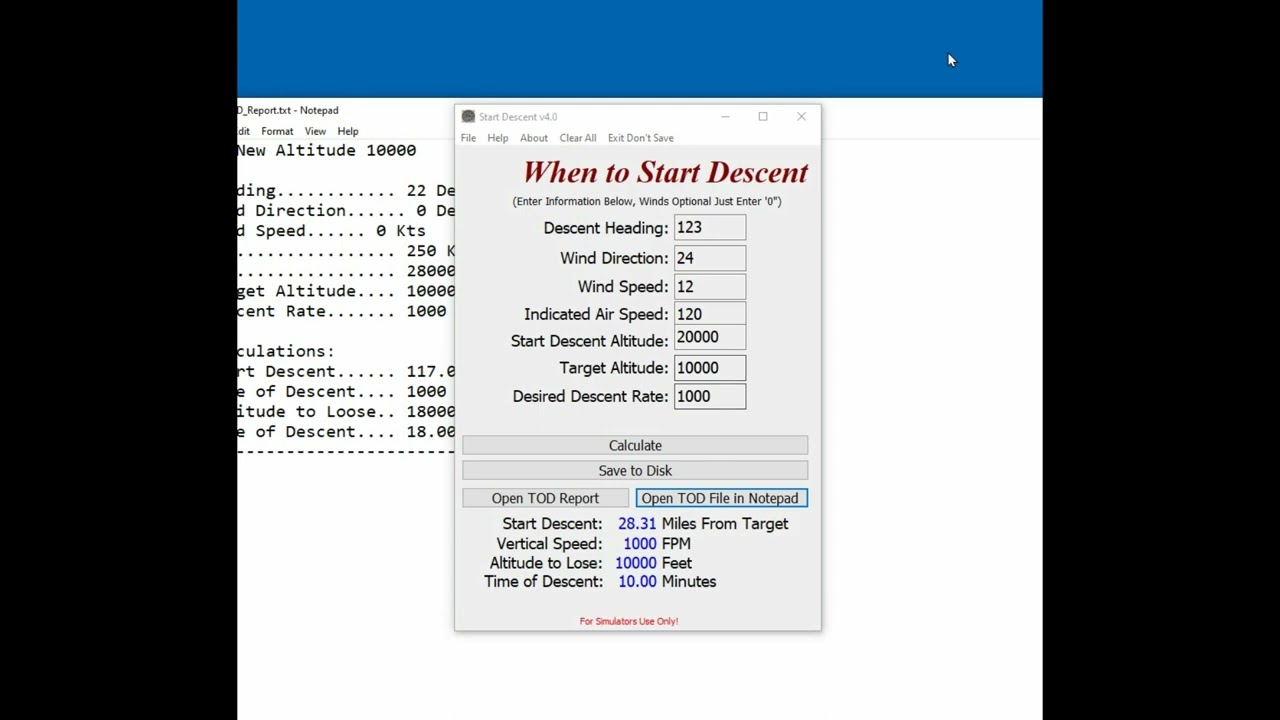The width and height of the screenshot is (1280, 720).
Task: Open the Format menu in Notepad
Action: (277, 131)
